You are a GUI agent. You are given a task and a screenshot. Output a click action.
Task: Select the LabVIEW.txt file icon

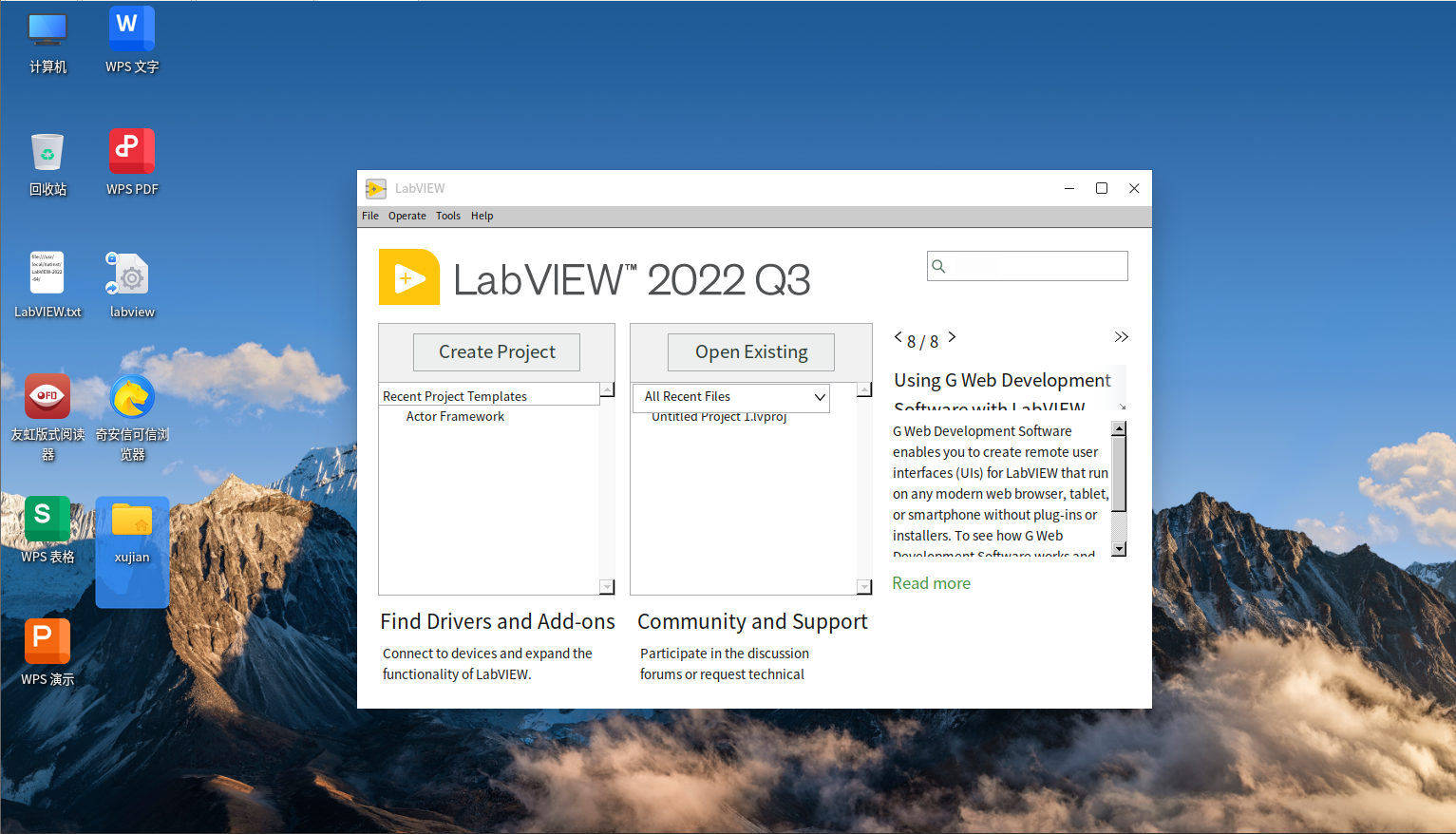(x=47, y=286)
